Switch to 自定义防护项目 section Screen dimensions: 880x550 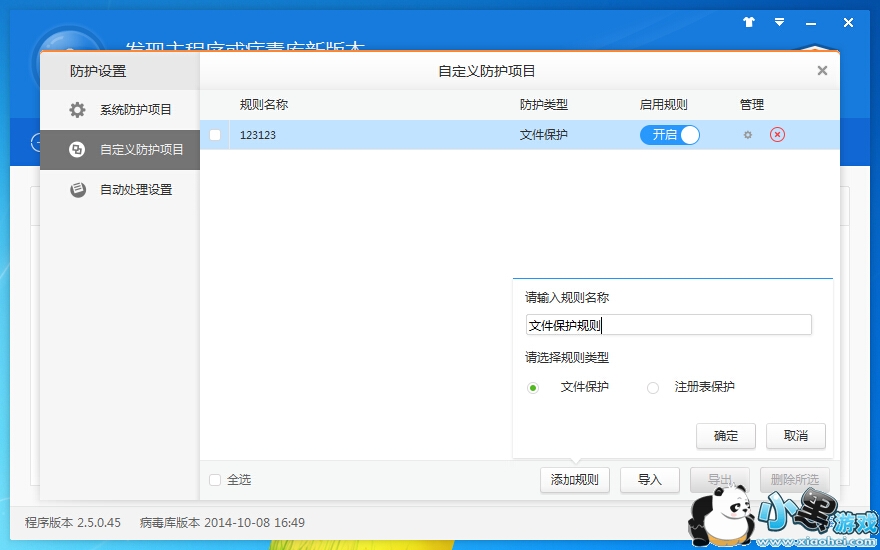click(x=120, y=150)
